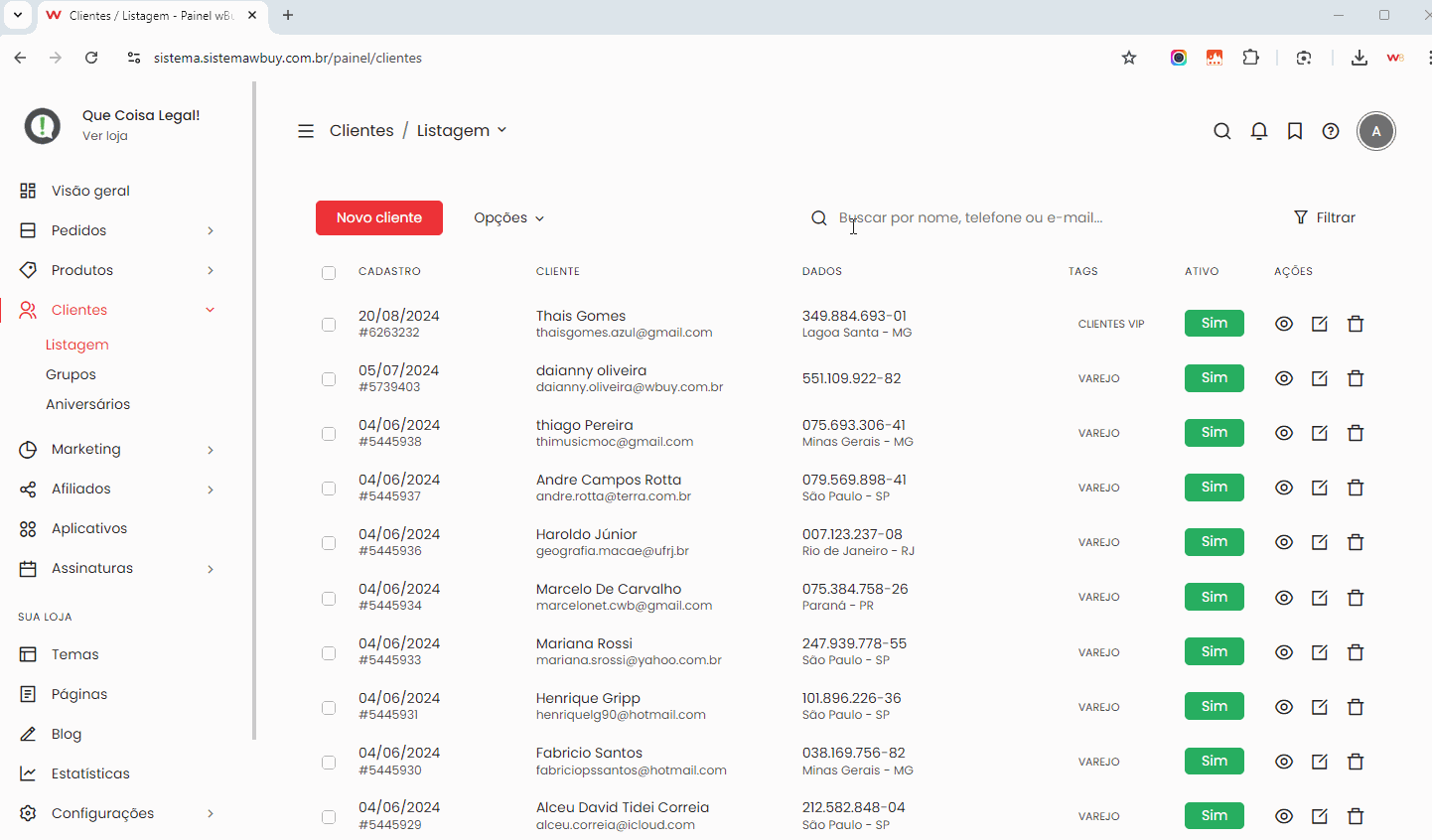
Task: Open the Opções dropdown
Action: point(508,217)
